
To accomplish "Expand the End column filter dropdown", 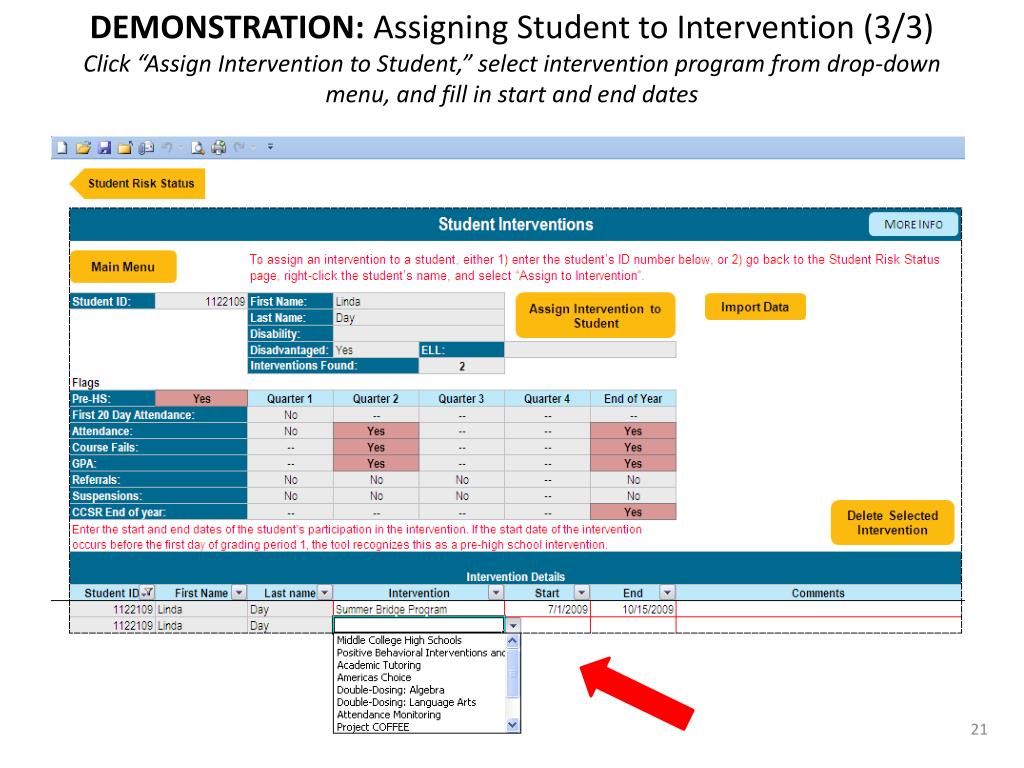I will coord(667,592).
